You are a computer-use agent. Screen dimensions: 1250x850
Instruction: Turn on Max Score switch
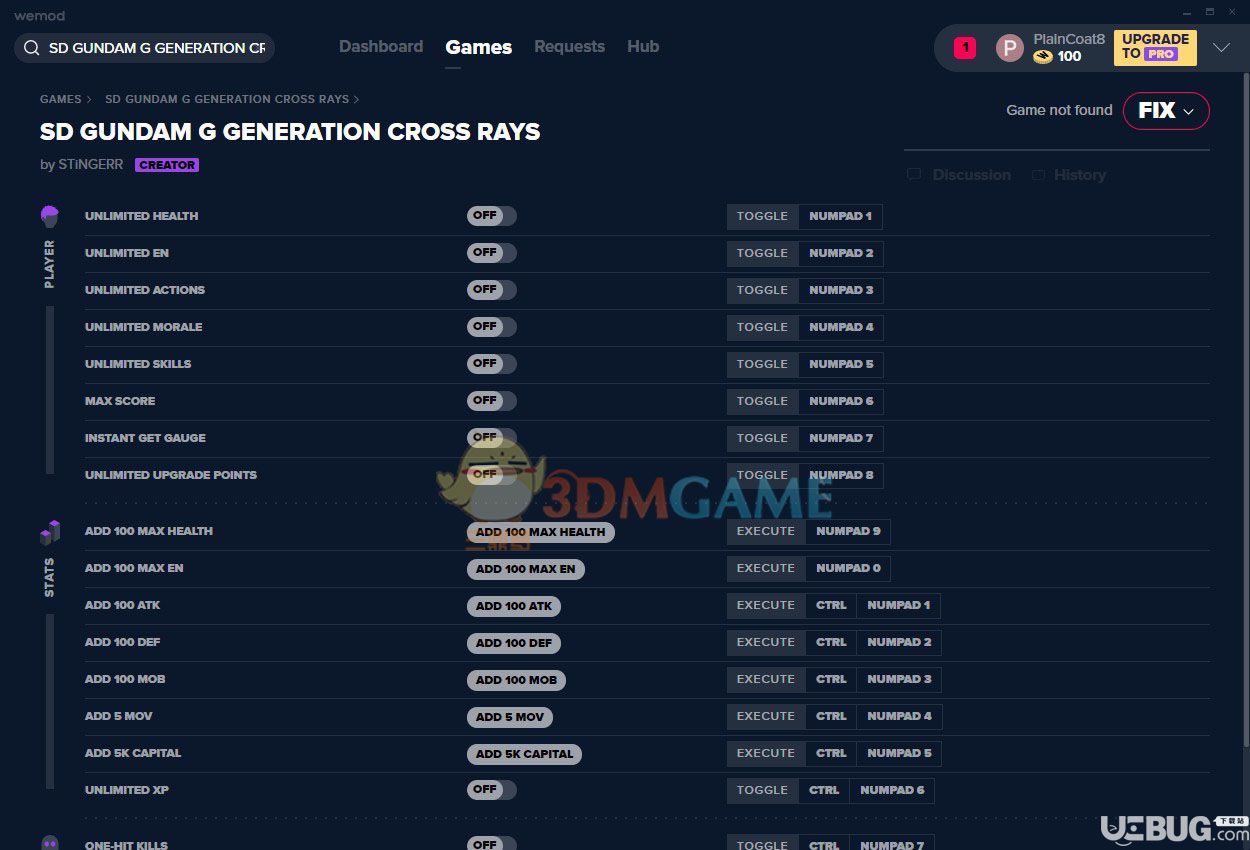click(491, 401)
